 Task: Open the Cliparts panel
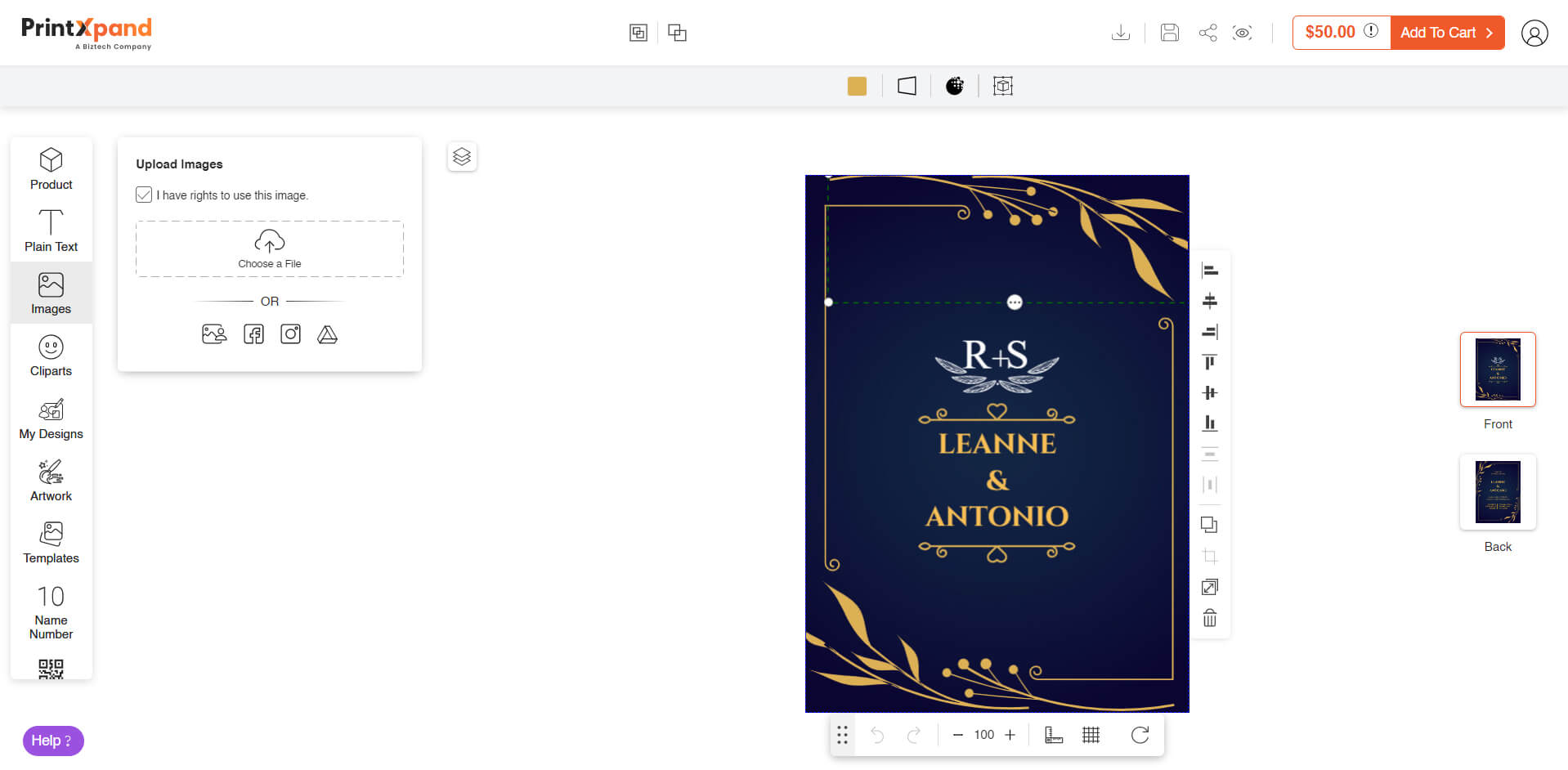pyautogui.click(x=51, y=356)
